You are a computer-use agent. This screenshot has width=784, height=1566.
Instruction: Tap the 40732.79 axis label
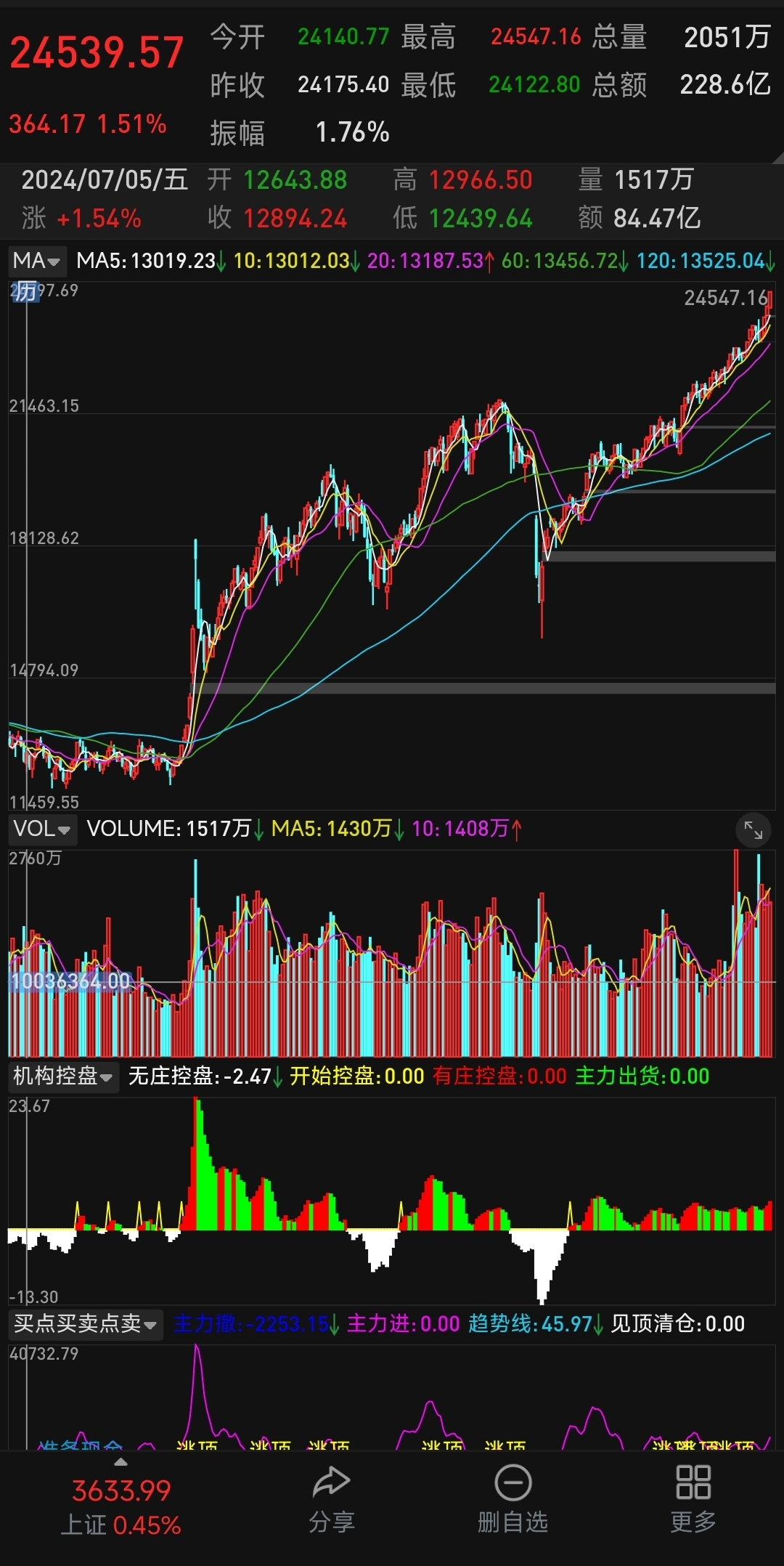pos(44,1354)
